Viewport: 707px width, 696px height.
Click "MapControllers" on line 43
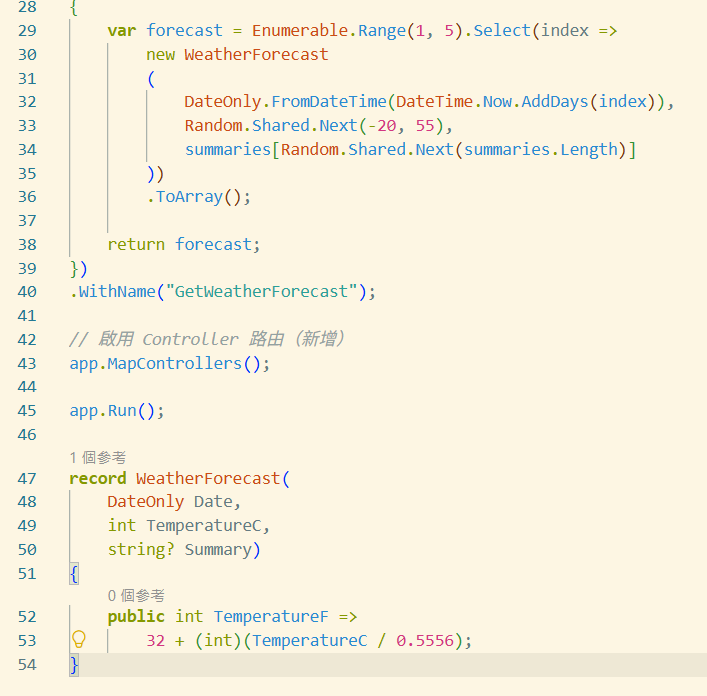coord(174,364)
